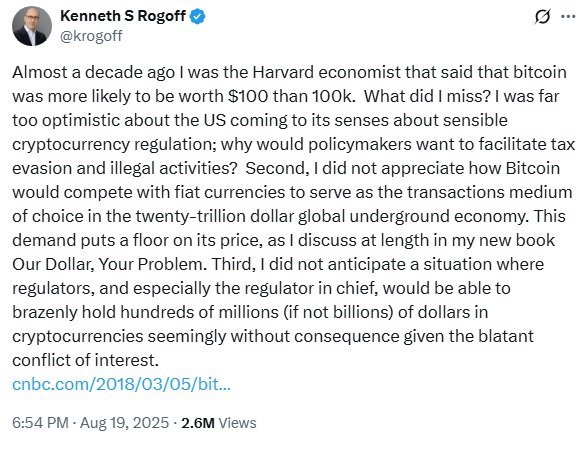View the 2.6M Views count
587x450 pixels.
click(219, 423)
